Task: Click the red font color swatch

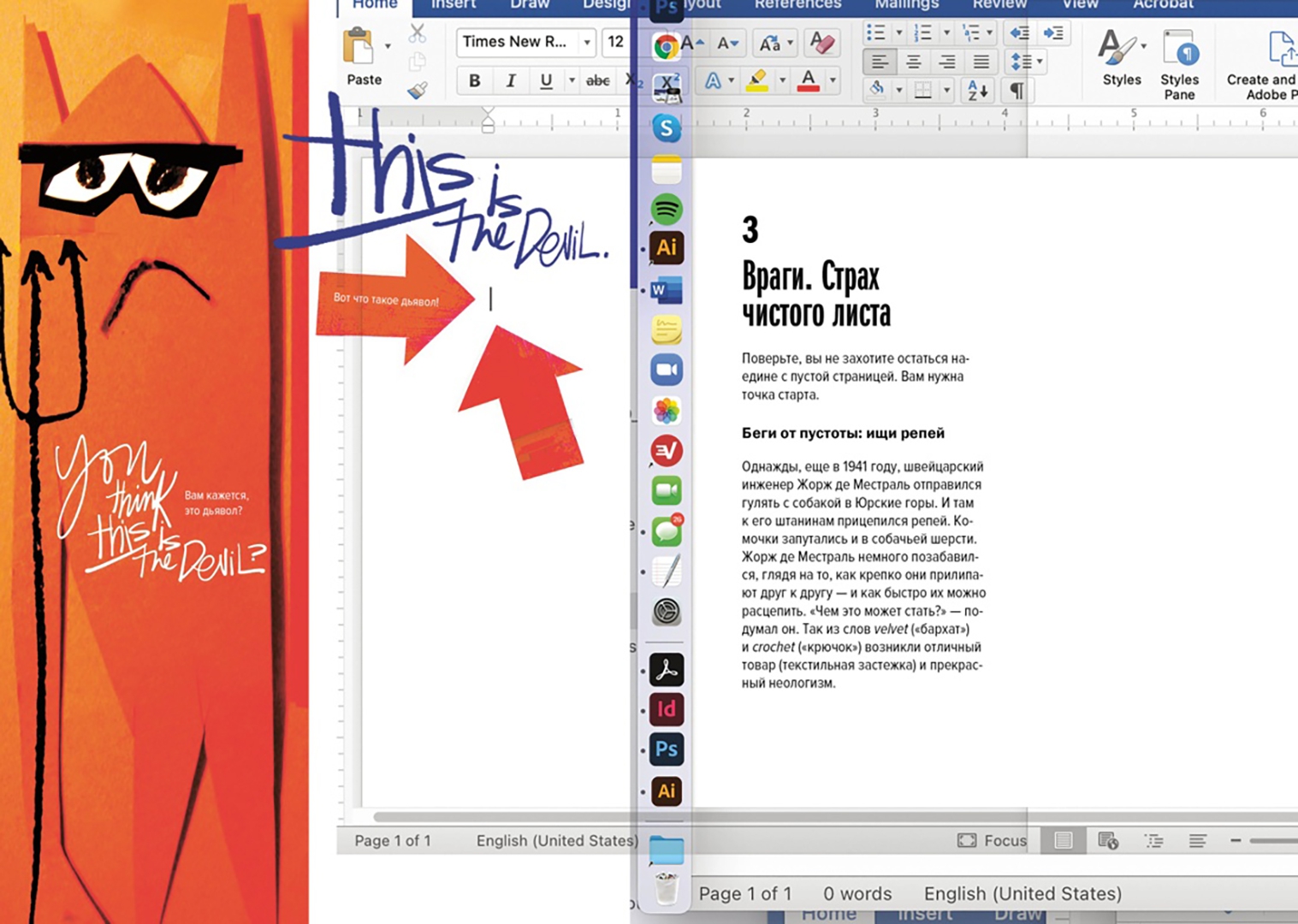Action: click(808, 81)
